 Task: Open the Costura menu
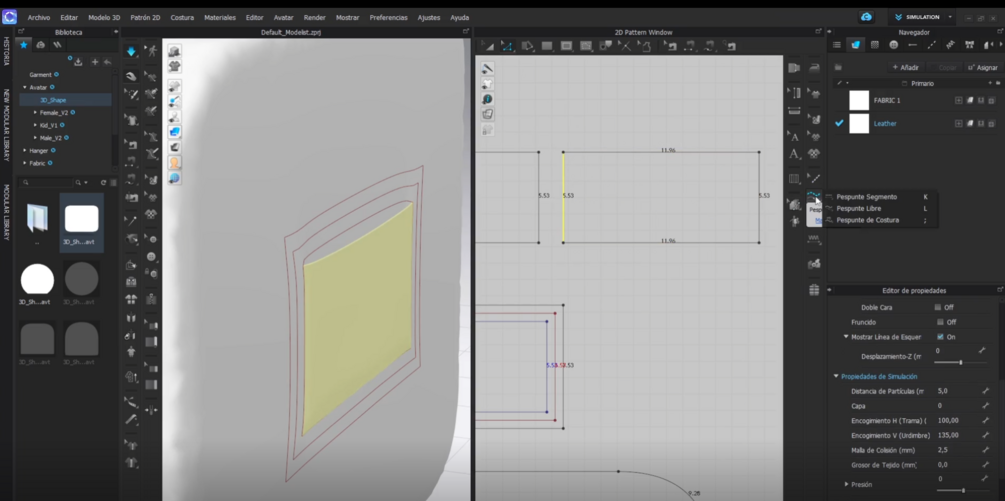point(182,17)
